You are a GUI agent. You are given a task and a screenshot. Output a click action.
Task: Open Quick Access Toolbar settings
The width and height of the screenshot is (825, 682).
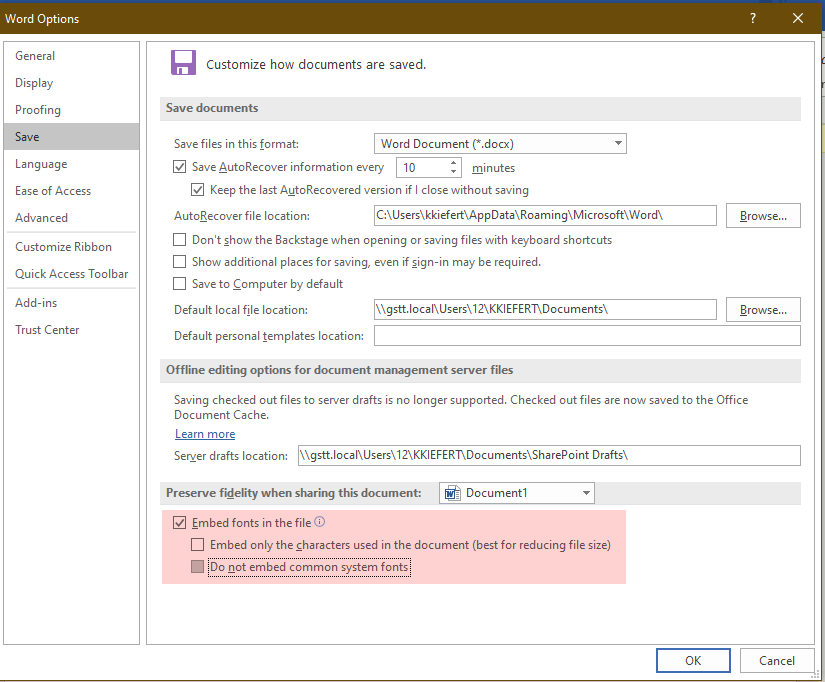click(72, 274)
